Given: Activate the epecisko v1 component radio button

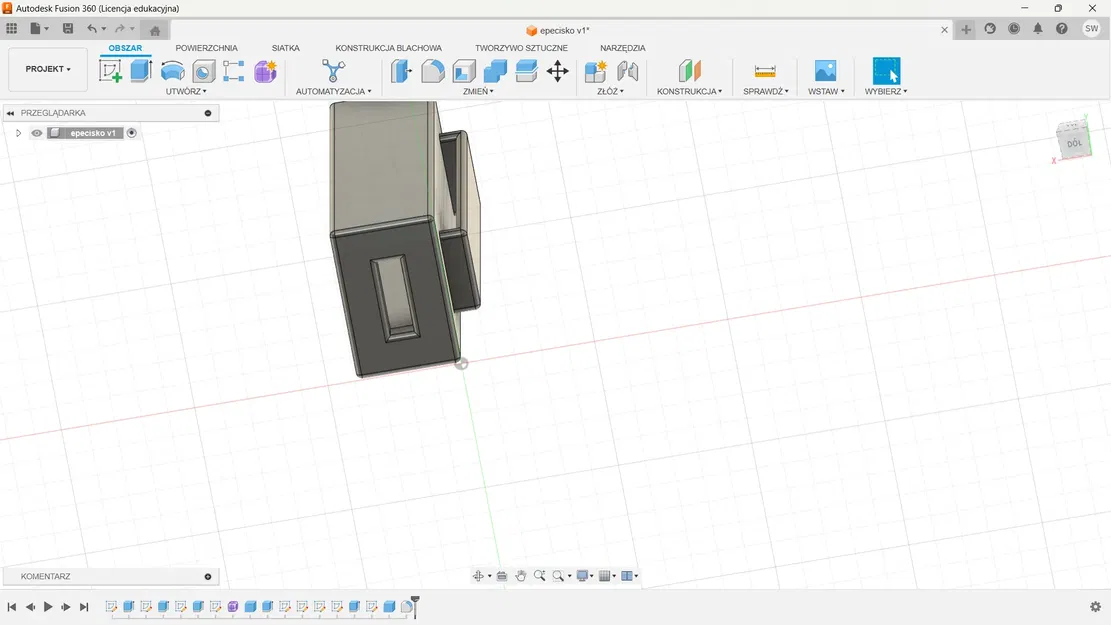Looking at the screenshot, I should [131, 133].
